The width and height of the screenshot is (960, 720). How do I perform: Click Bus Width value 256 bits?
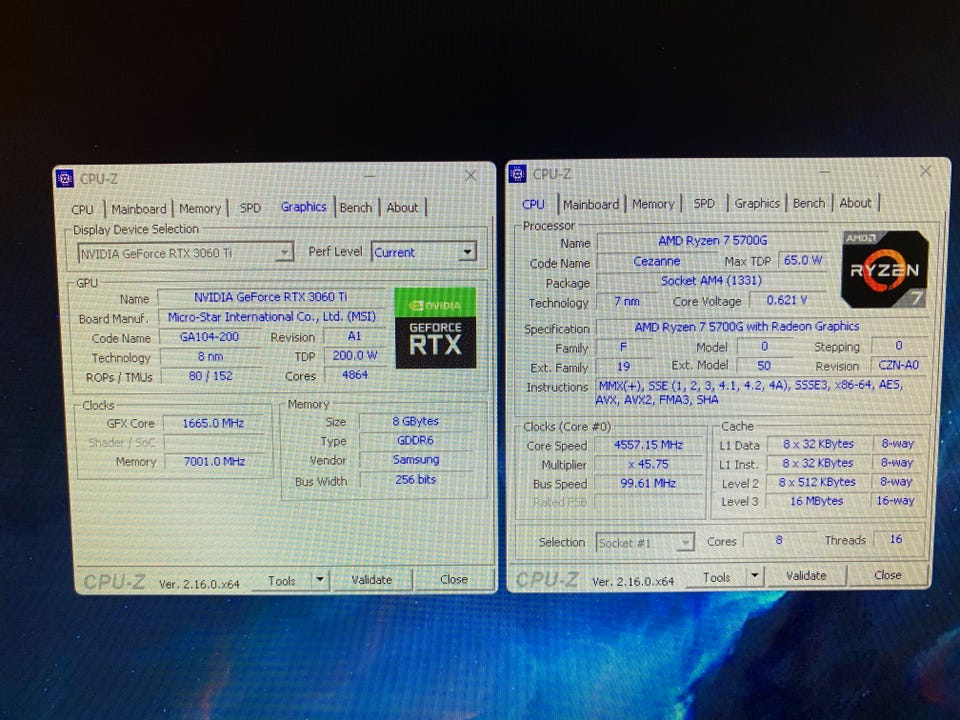click(416, 479)
